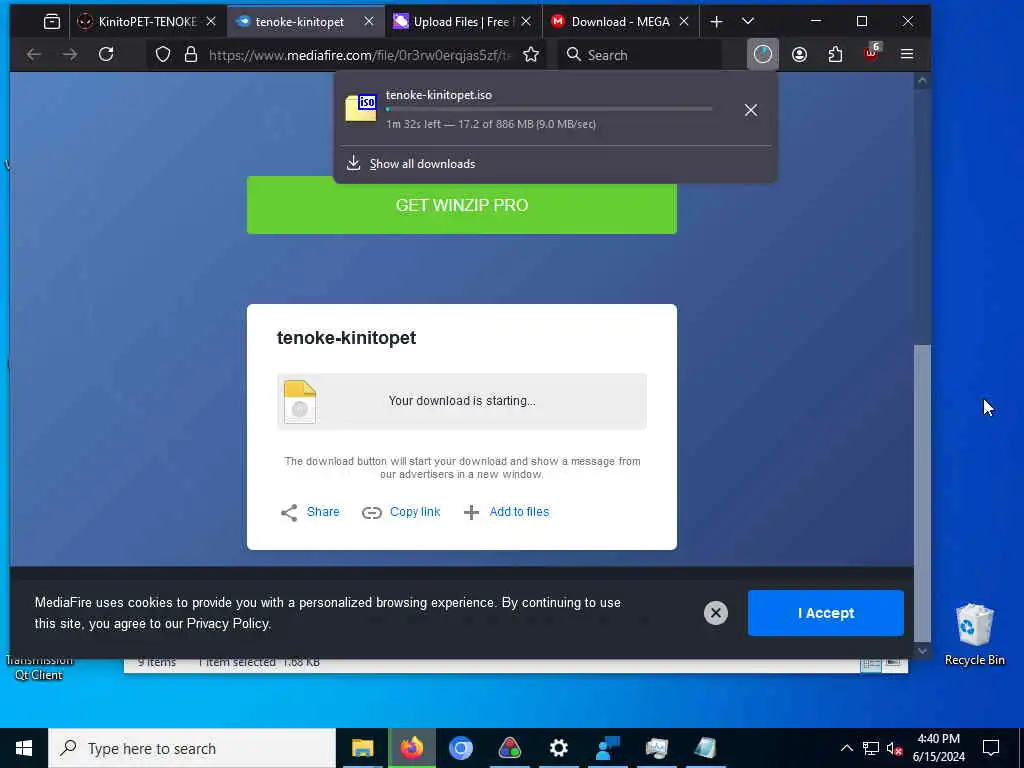Screen dimensions: 1024x768
Task: View site security padlock info
Action: tap(191, 54)
